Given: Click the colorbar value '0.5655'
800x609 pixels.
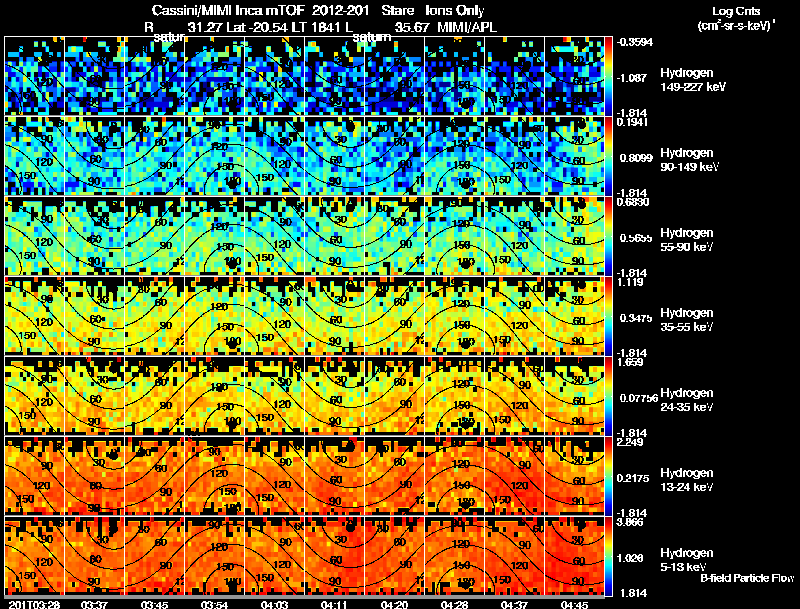Looking at the screenshot, I should click(636, 238).
